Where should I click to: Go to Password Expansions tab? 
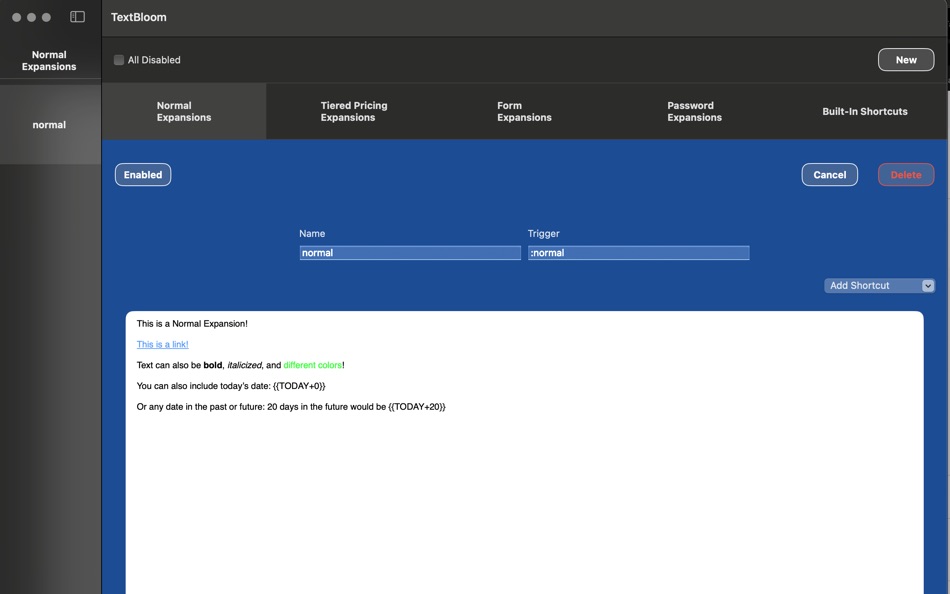click(x=694, y=112)
